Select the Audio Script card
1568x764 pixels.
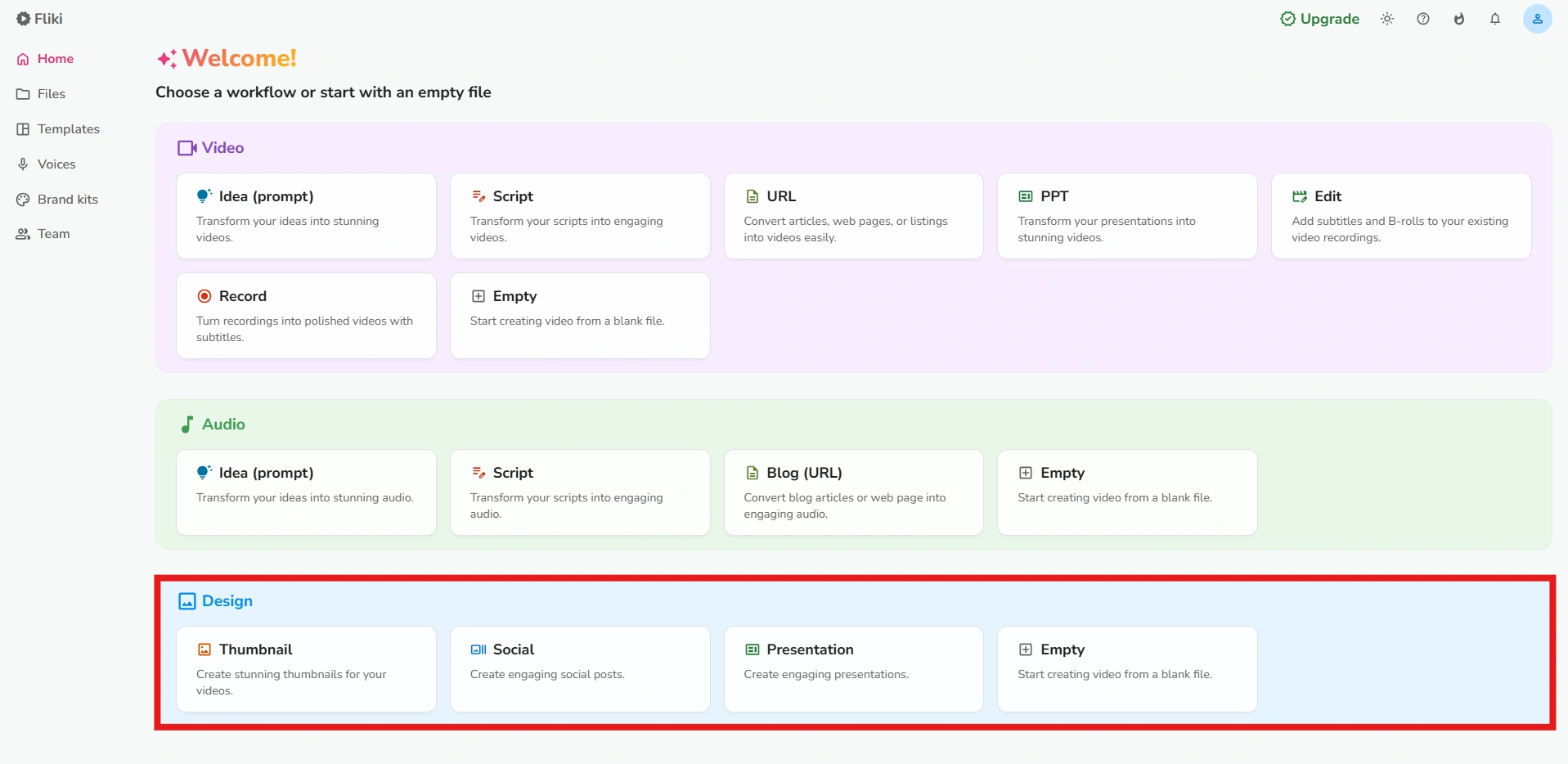[580, 492]
